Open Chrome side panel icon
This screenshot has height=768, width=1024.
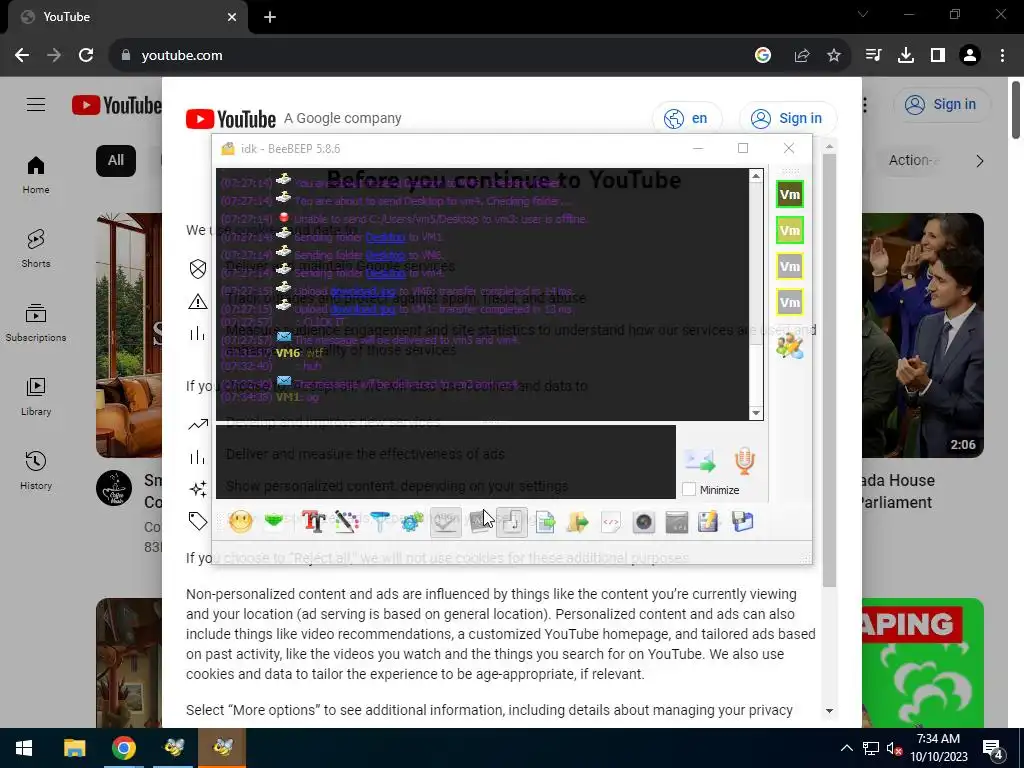point(938,56)
